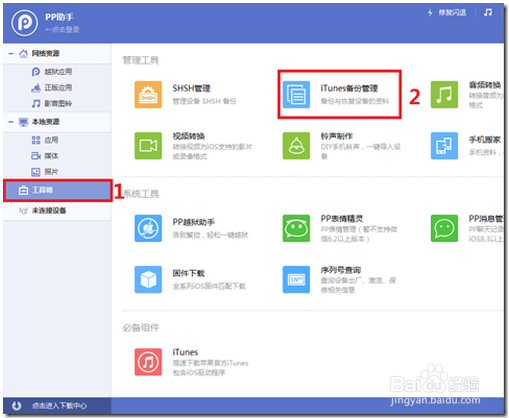Viewport: 509px width, 418px height.
Task: Click the 未连接设备 device icon
Action: pos(23,211)
